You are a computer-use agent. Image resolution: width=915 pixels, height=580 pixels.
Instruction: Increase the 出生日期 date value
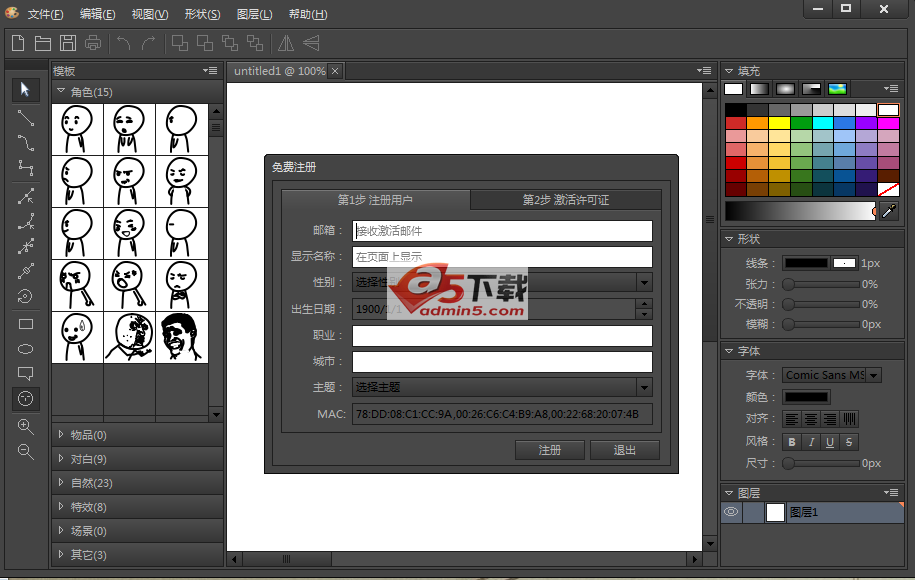click(644, 303)
